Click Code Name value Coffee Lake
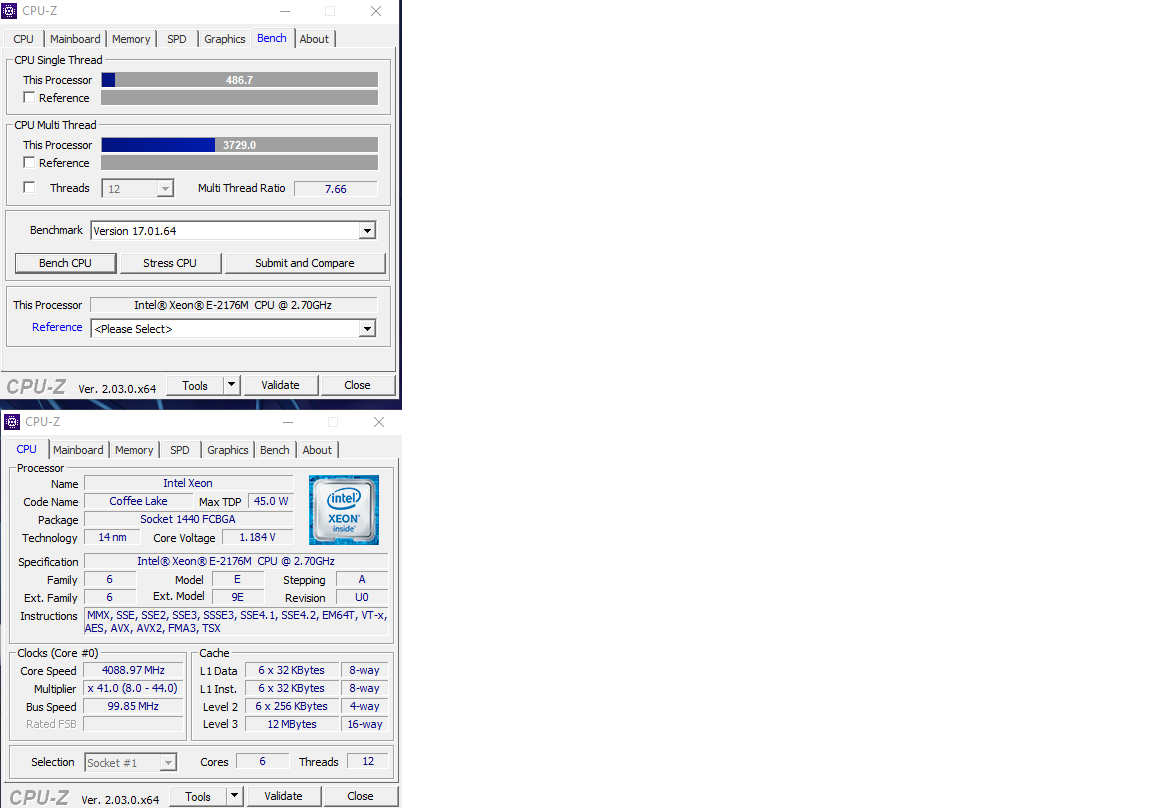This screenshot has height=808, width=1152. coord(138,501)
